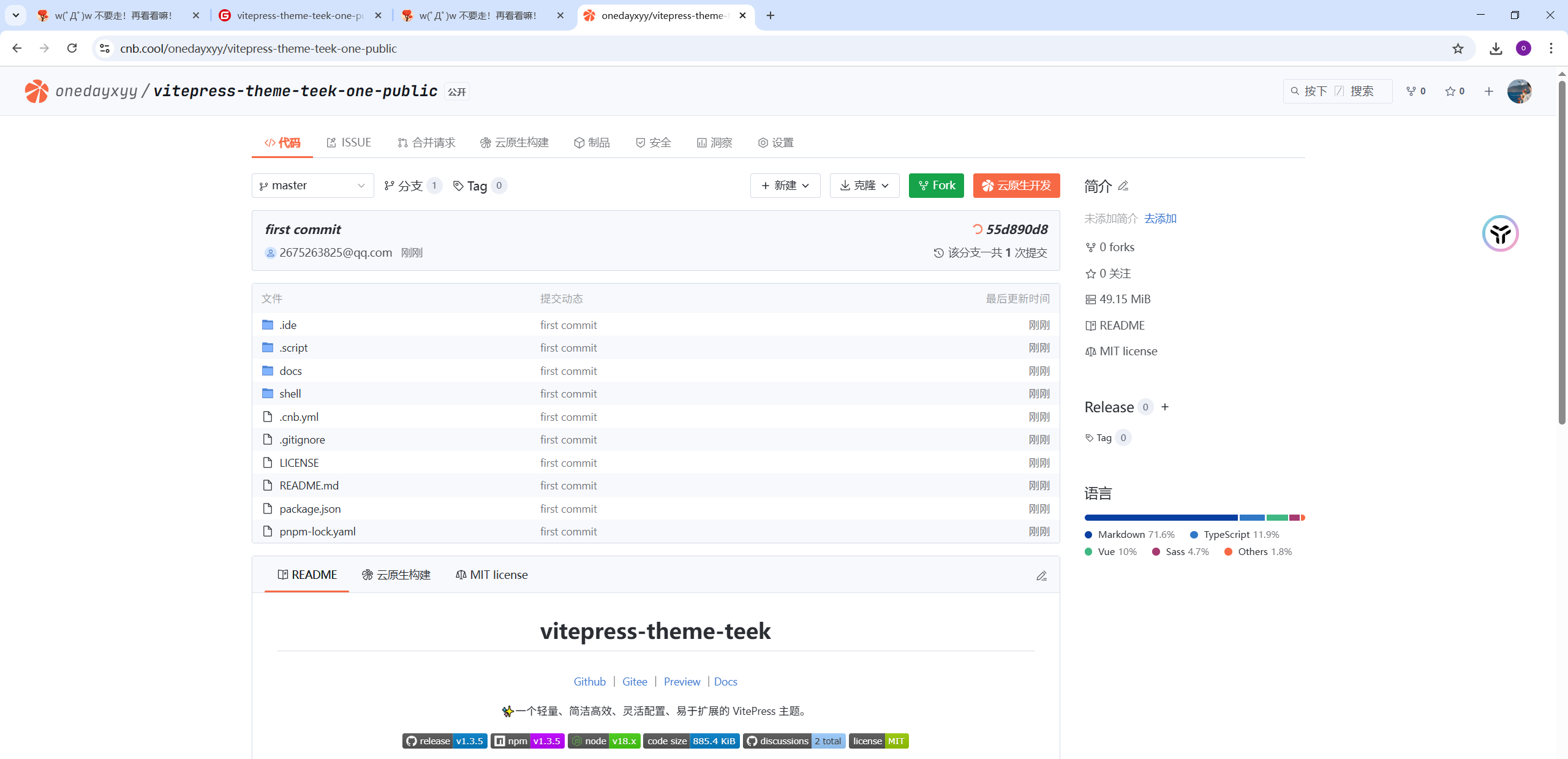This screenshot has height=759, width=1568.
Task: Click the search box in header
Action: [x=1338, y=91]
